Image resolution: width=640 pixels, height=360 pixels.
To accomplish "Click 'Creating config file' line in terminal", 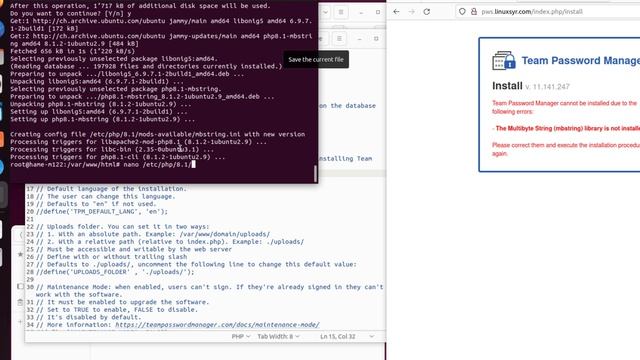I will coord(158,134).
